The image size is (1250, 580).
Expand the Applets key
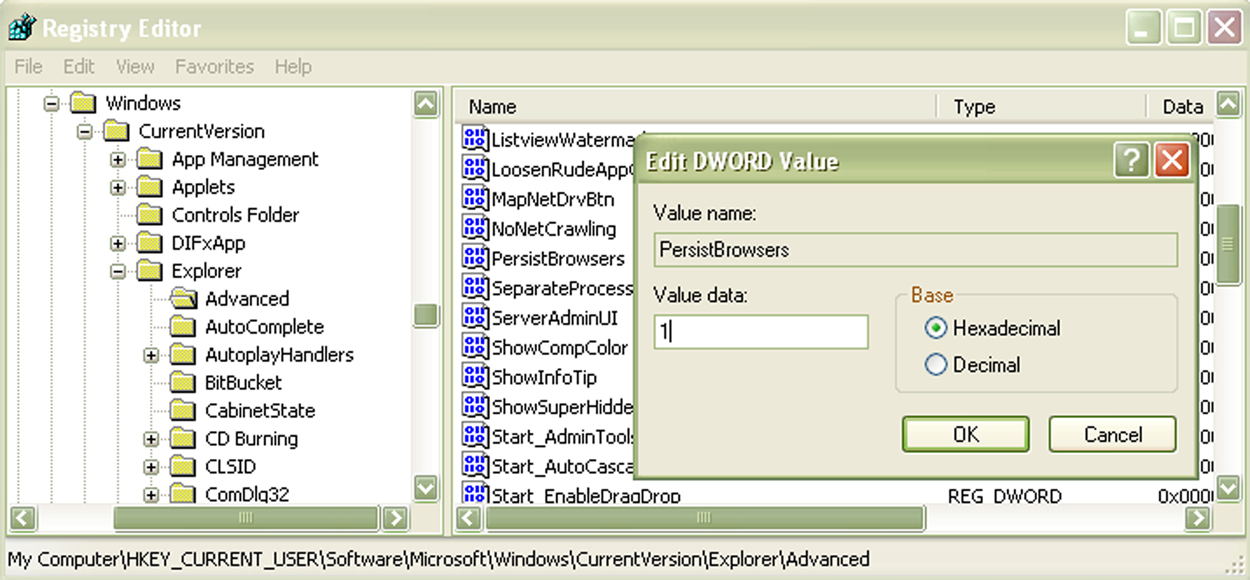pos(118,187)
